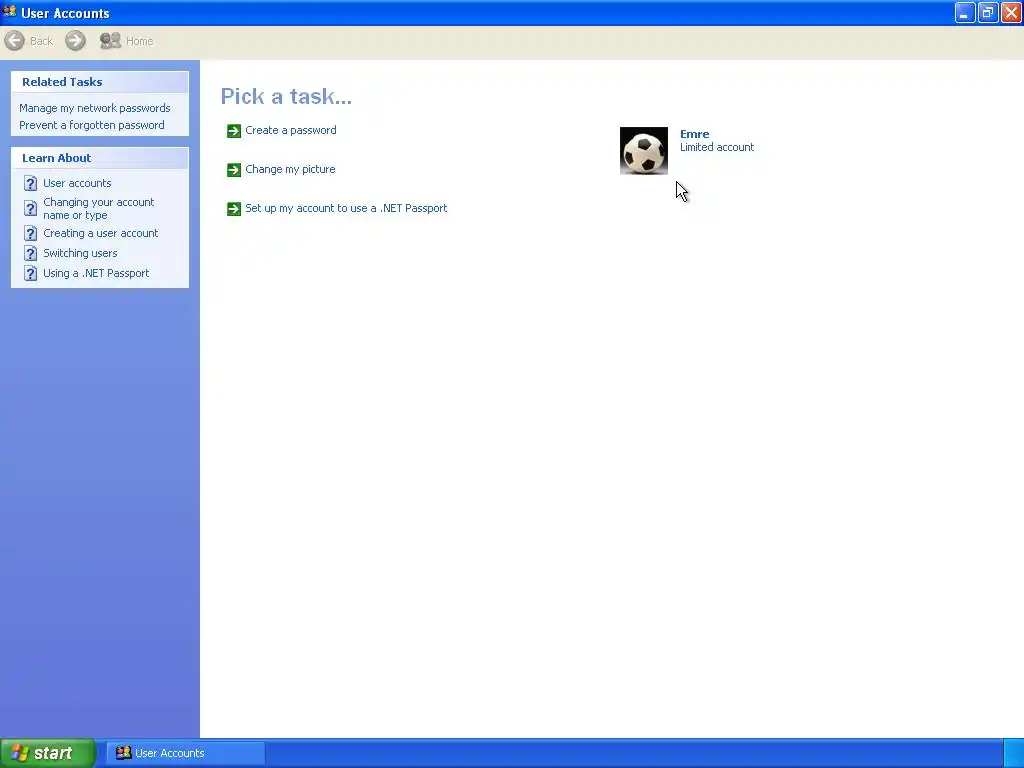This screenshot has width=1024, height=768.
Task: Click the green arrow beside Create a password
Action: pos(234,131)
